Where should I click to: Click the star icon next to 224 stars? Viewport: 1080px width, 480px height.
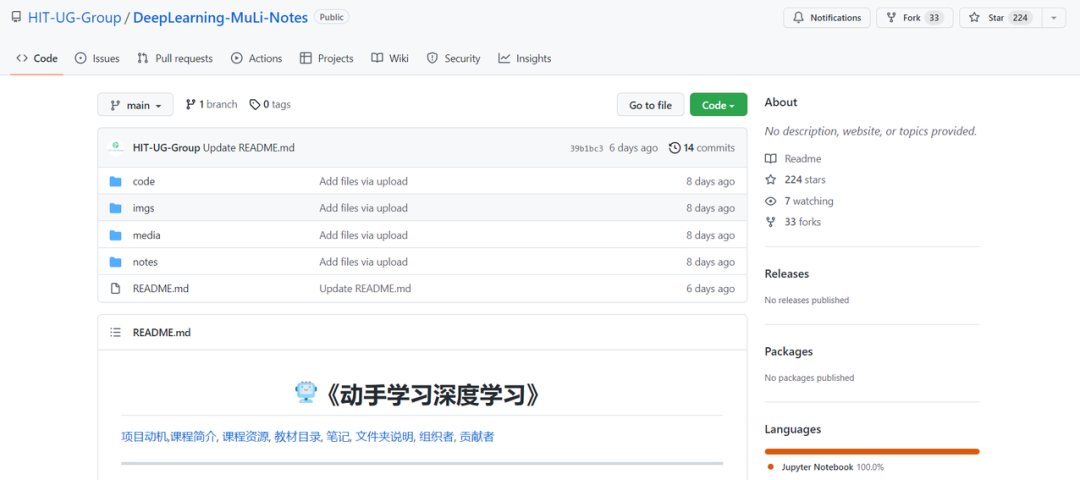coord(770,180)
